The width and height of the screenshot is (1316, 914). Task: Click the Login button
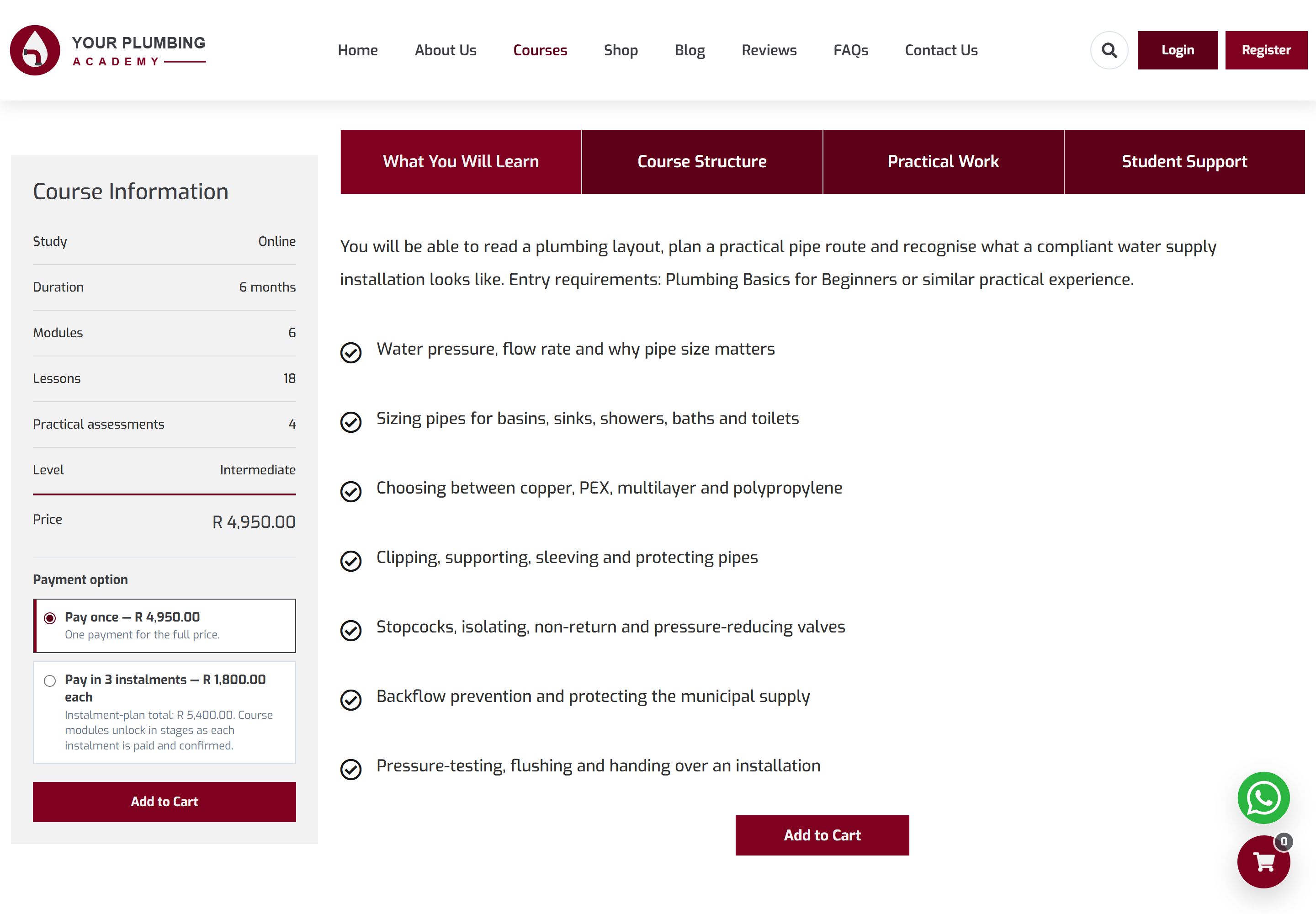click(x=1178, y=50)
